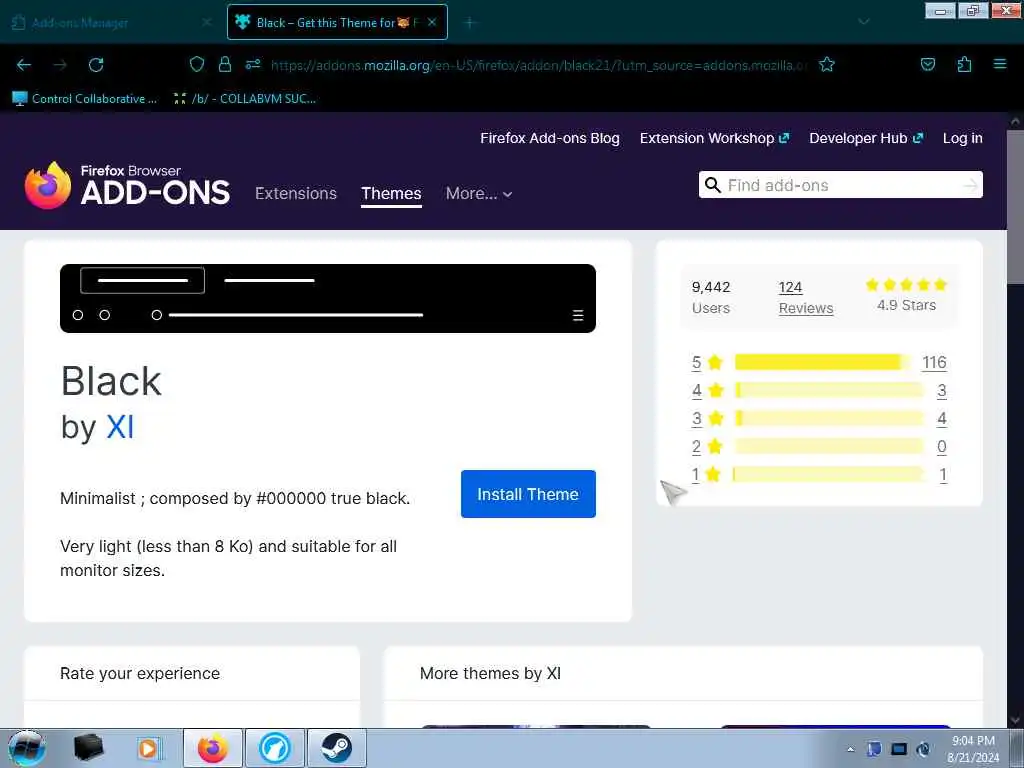Viewport: 1024px width, 768px height.
Task: Click the Firefox Browser ADD-ONS logo
Action: point(127,185)
